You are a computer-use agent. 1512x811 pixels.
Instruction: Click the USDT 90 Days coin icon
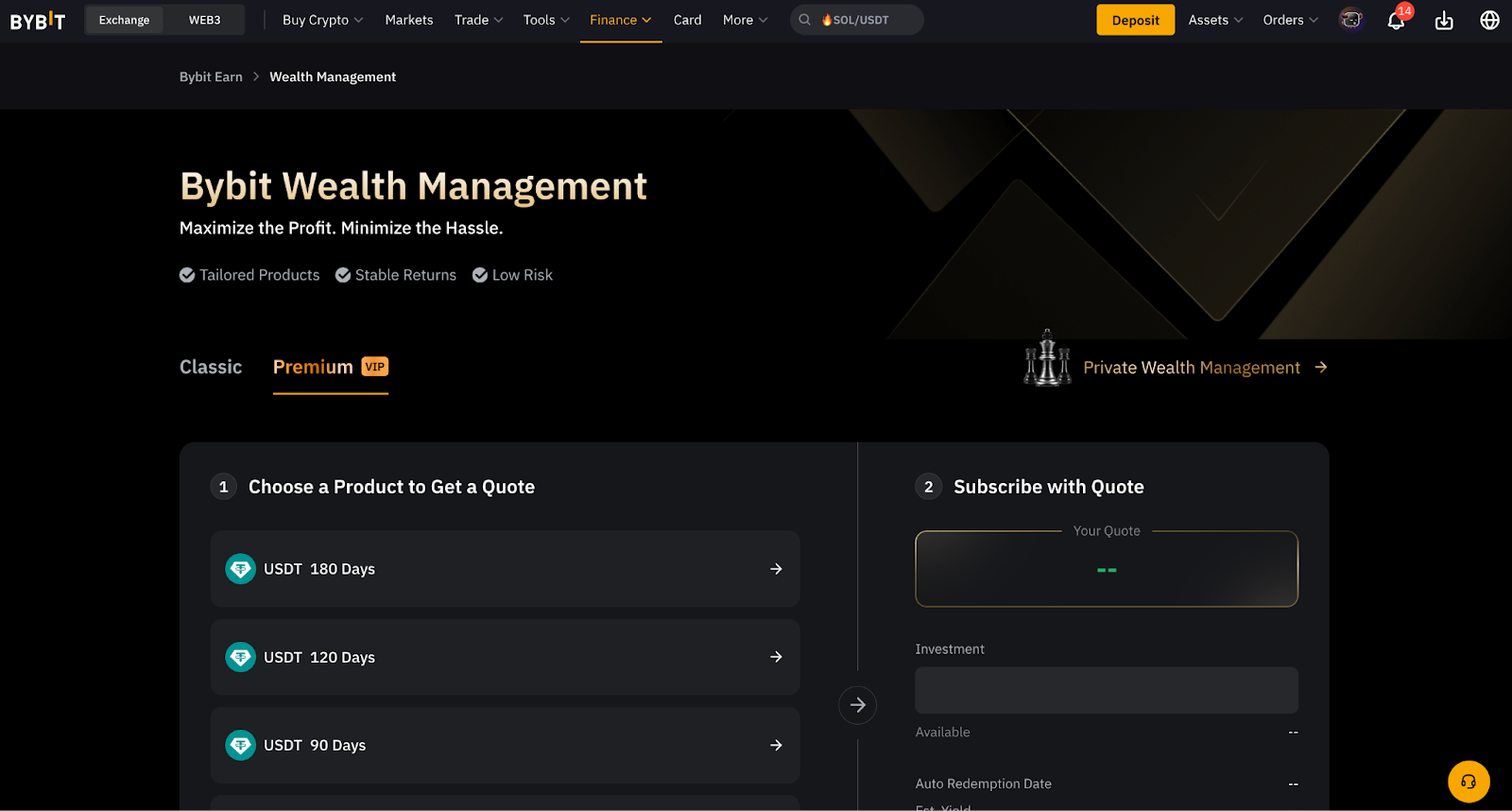[x=241, y=745]
